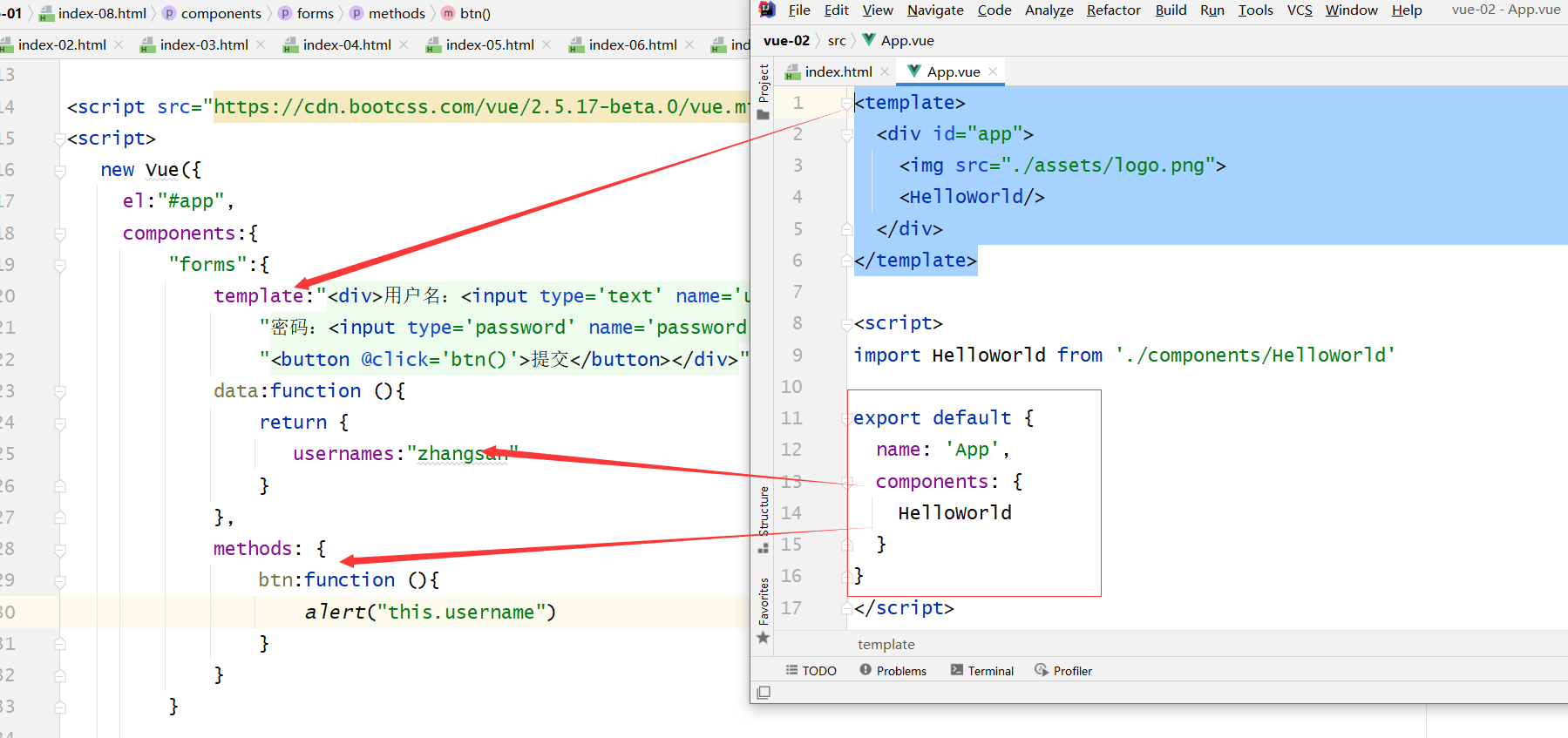Click HelloWorld text on line 14

954,512
